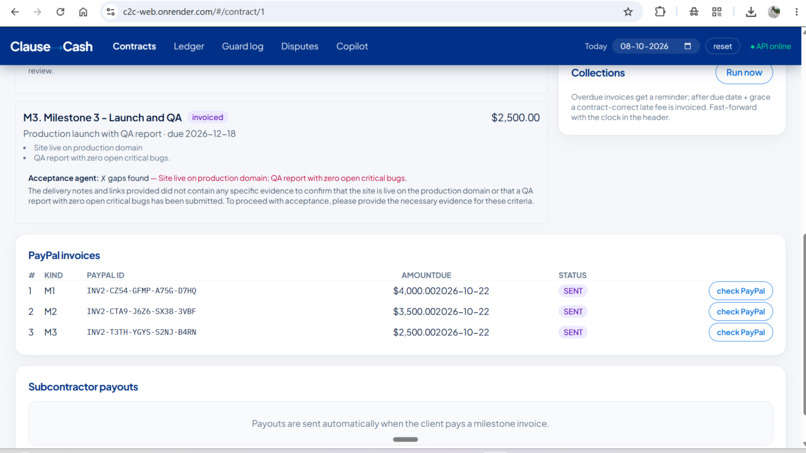Click the $4,000.00 invoice amount

coord(415,291)
